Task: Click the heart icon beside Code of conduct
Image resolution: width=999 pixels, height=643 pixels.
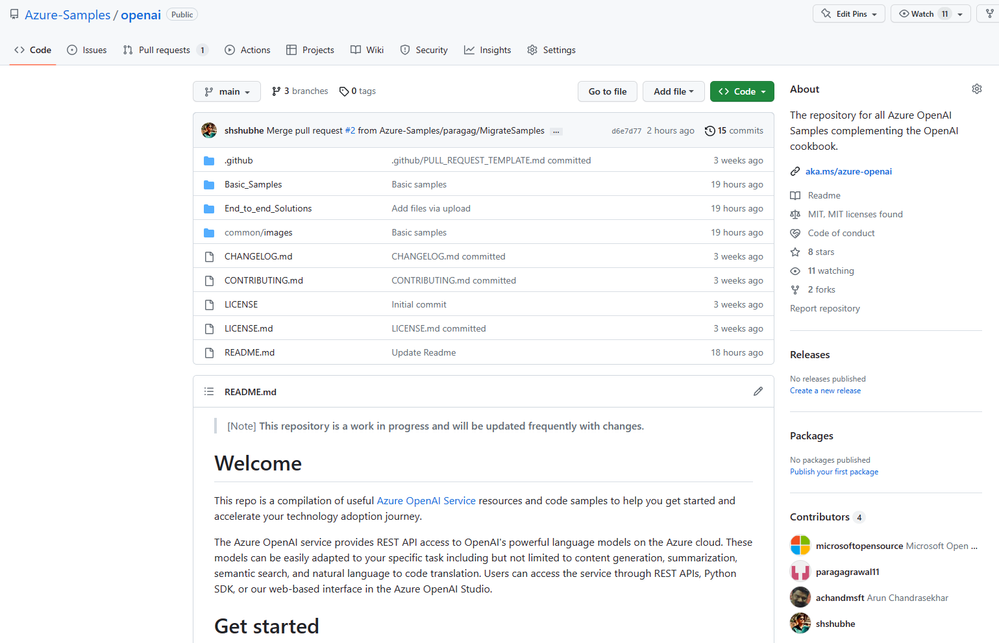Action: click(x=795, y=233)
